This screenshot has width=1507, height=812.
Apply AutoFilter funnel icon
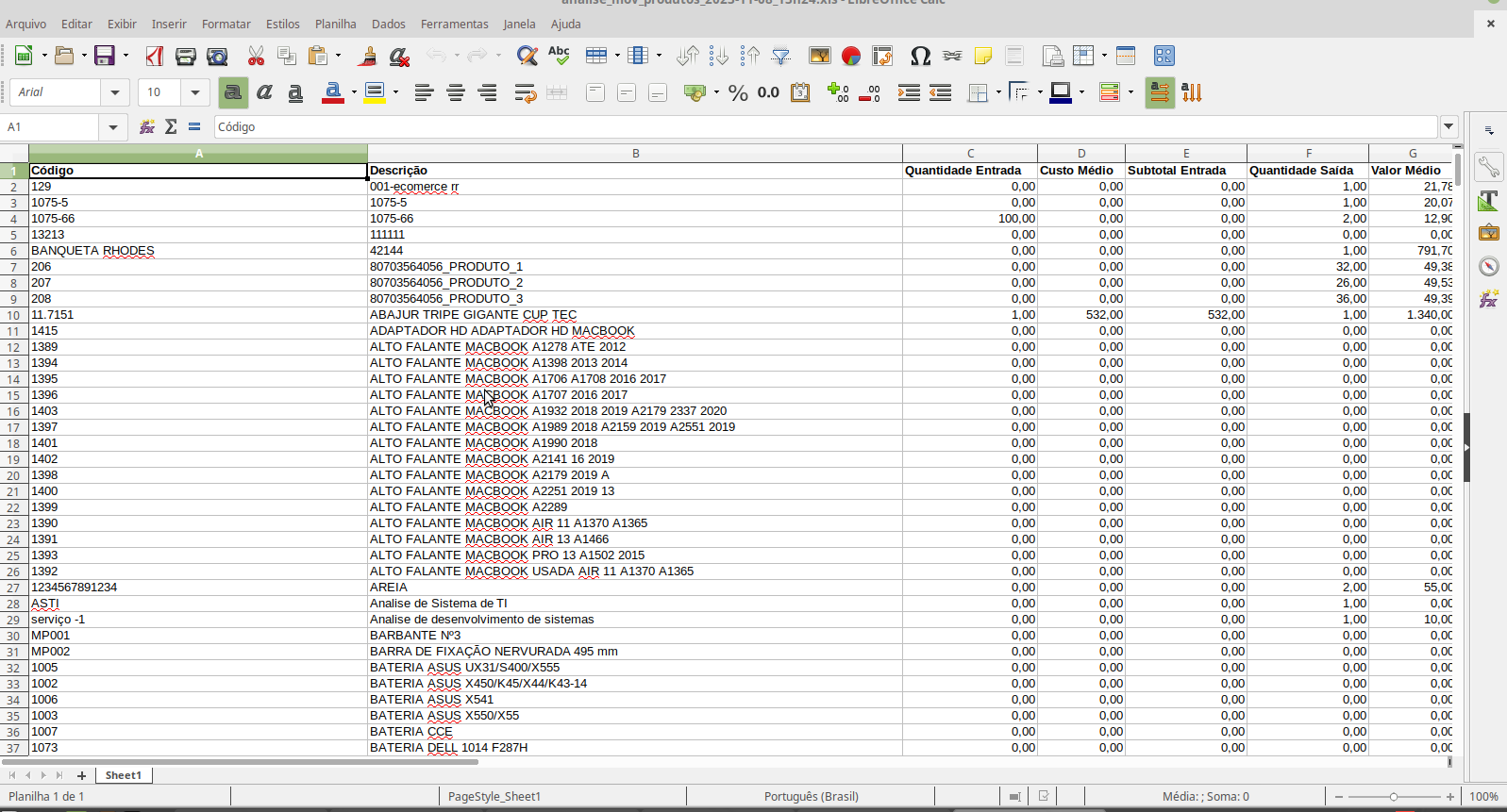pos(781,56)
